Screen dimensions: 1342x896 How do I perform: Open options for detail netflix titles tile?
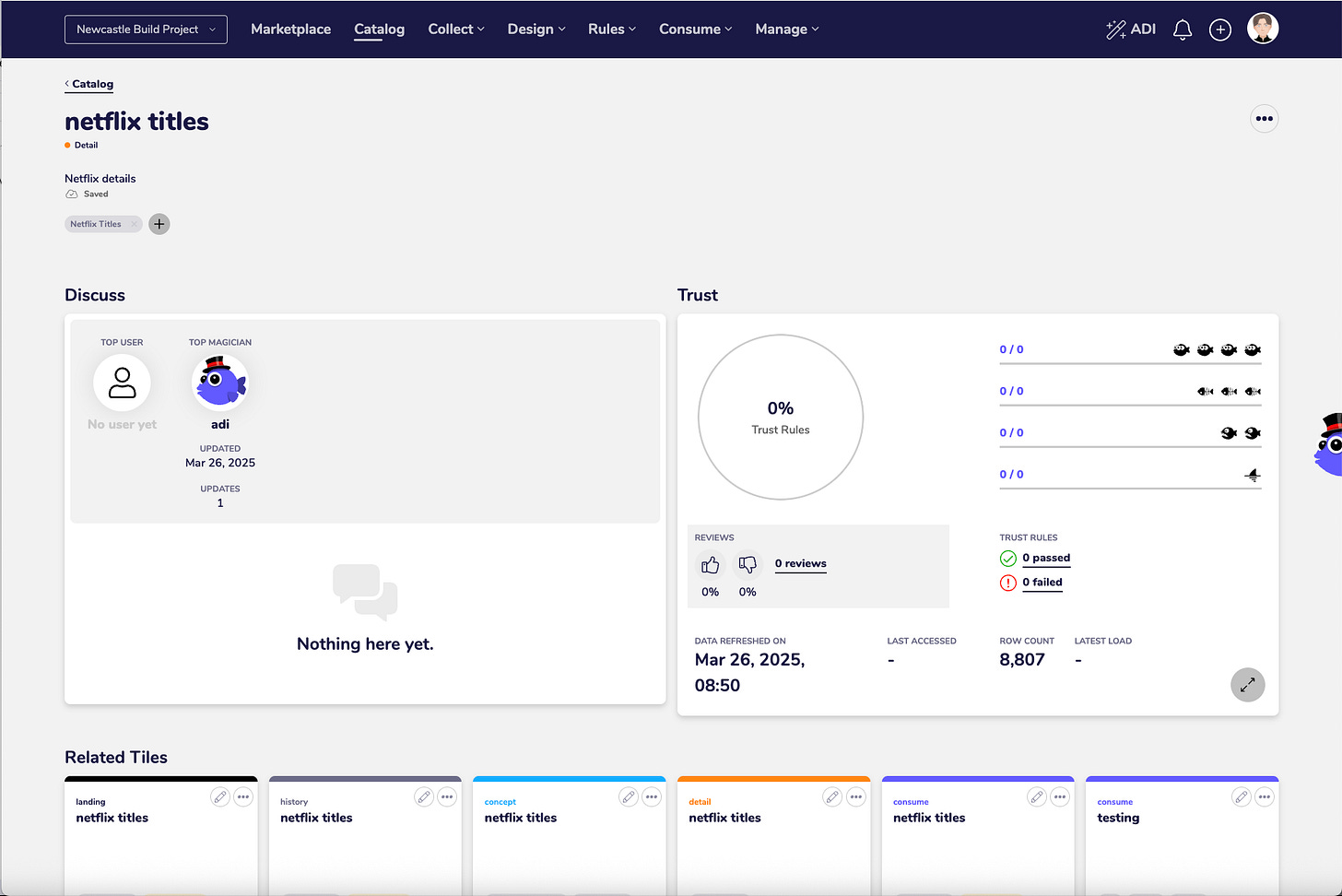click(x=856, y=797)
